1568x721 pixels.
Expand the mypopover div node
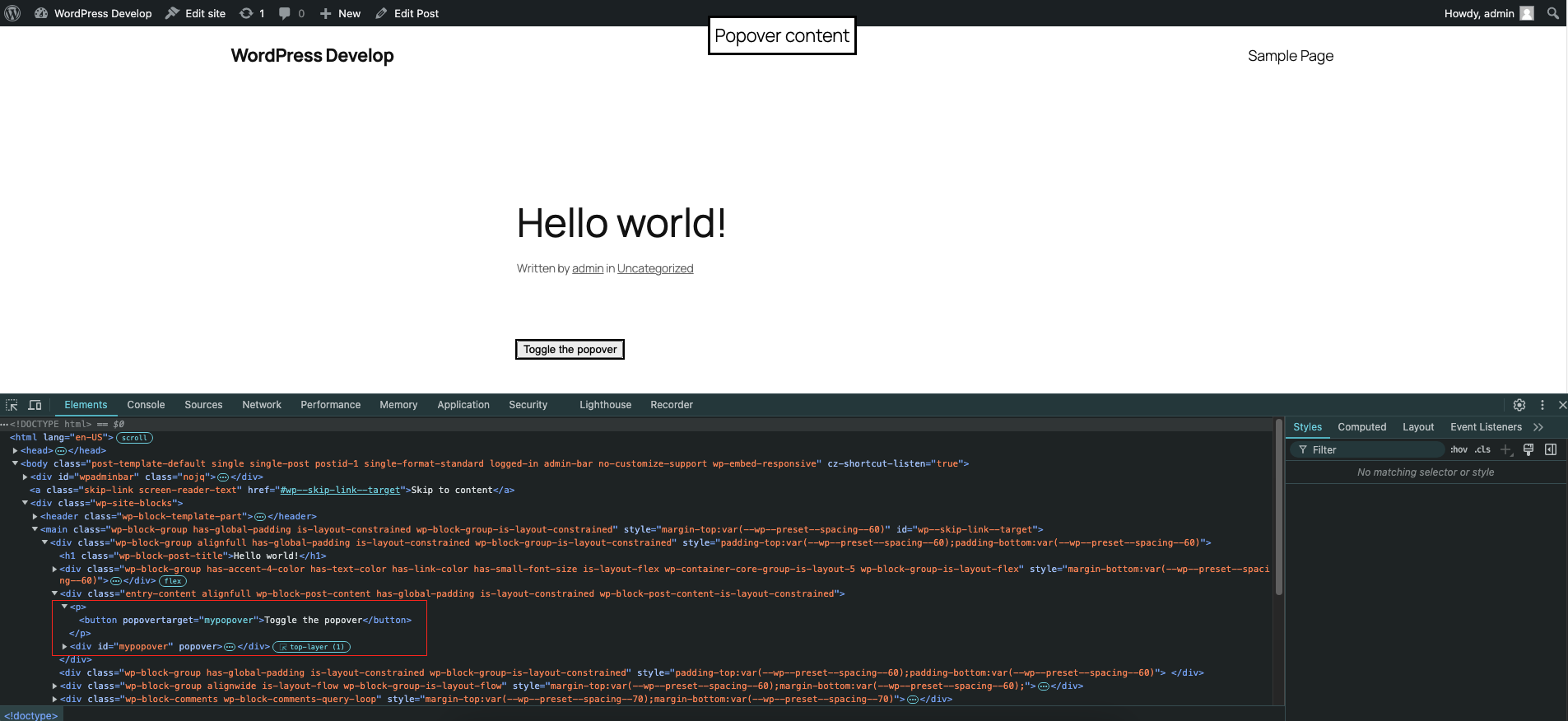coord(65,647)
